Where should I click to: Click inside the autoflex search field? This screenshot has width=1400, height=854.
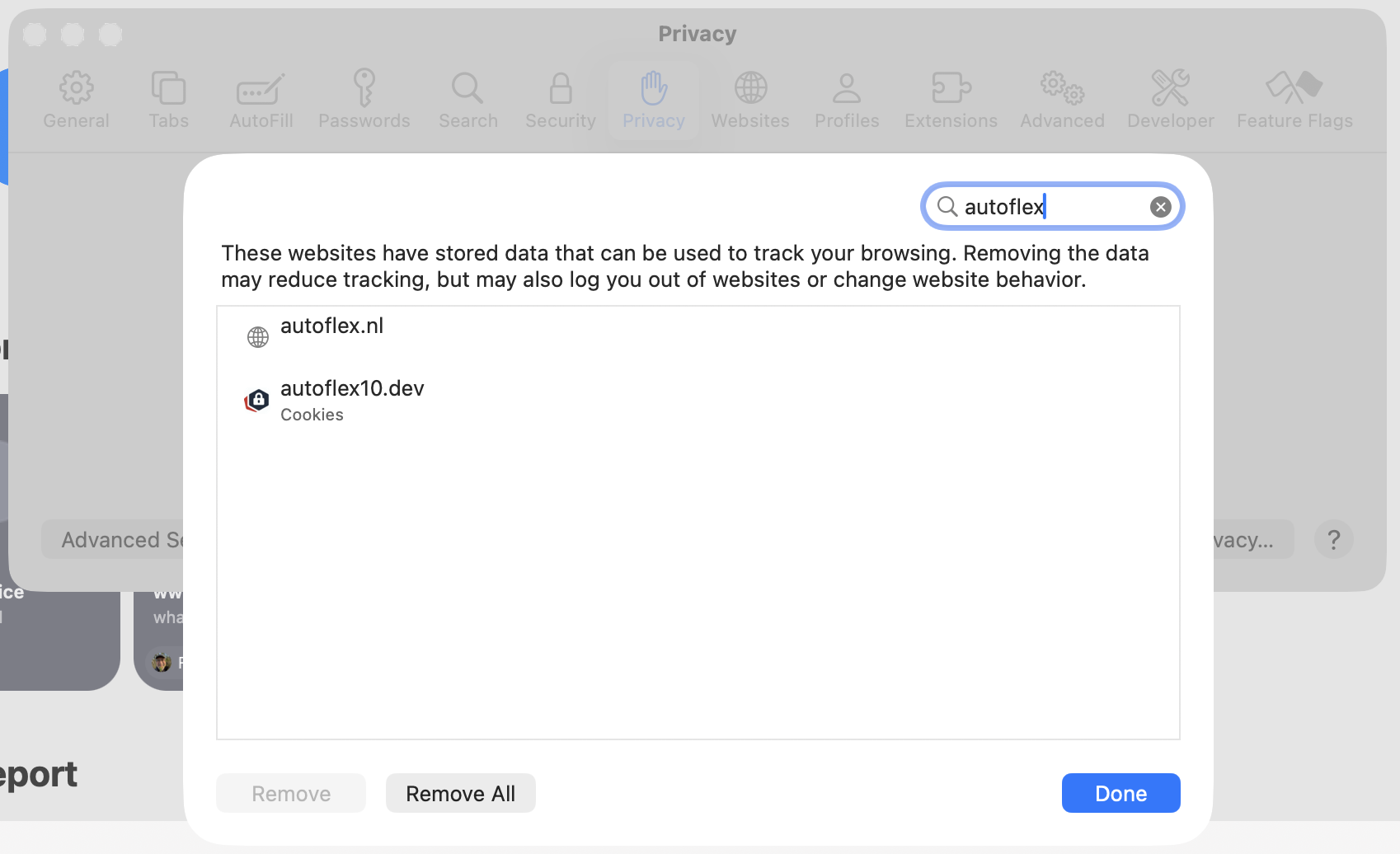[1053, 206]
